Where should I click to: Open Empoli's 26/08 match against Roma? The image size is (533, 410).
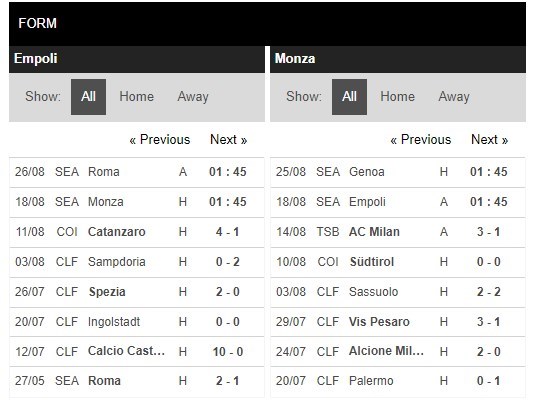pyautogui.click(x=137, y=172)
